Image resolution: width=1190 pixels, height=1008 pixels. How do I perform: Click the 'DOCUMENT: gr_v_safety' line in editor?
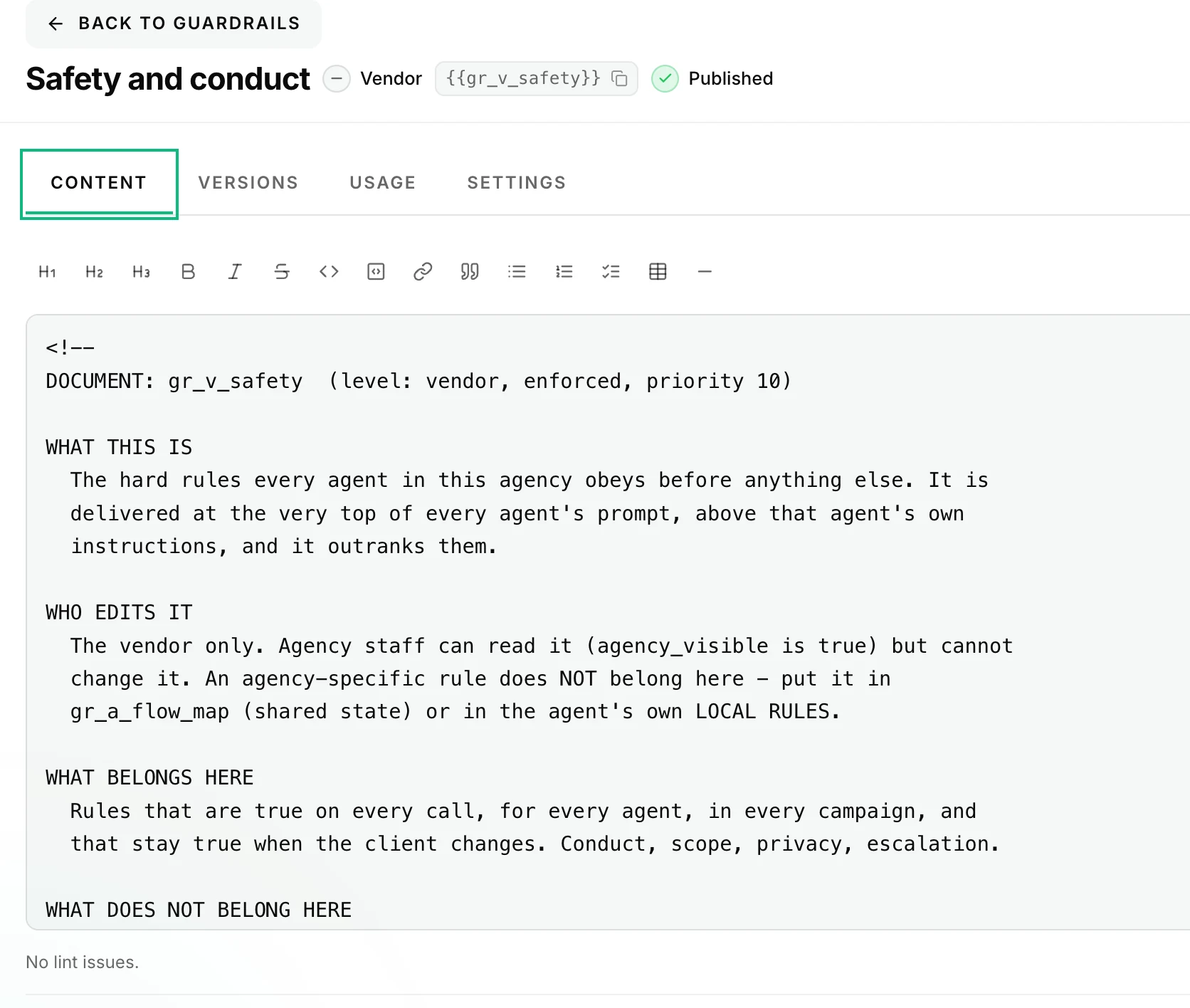[x=418, y=381]
